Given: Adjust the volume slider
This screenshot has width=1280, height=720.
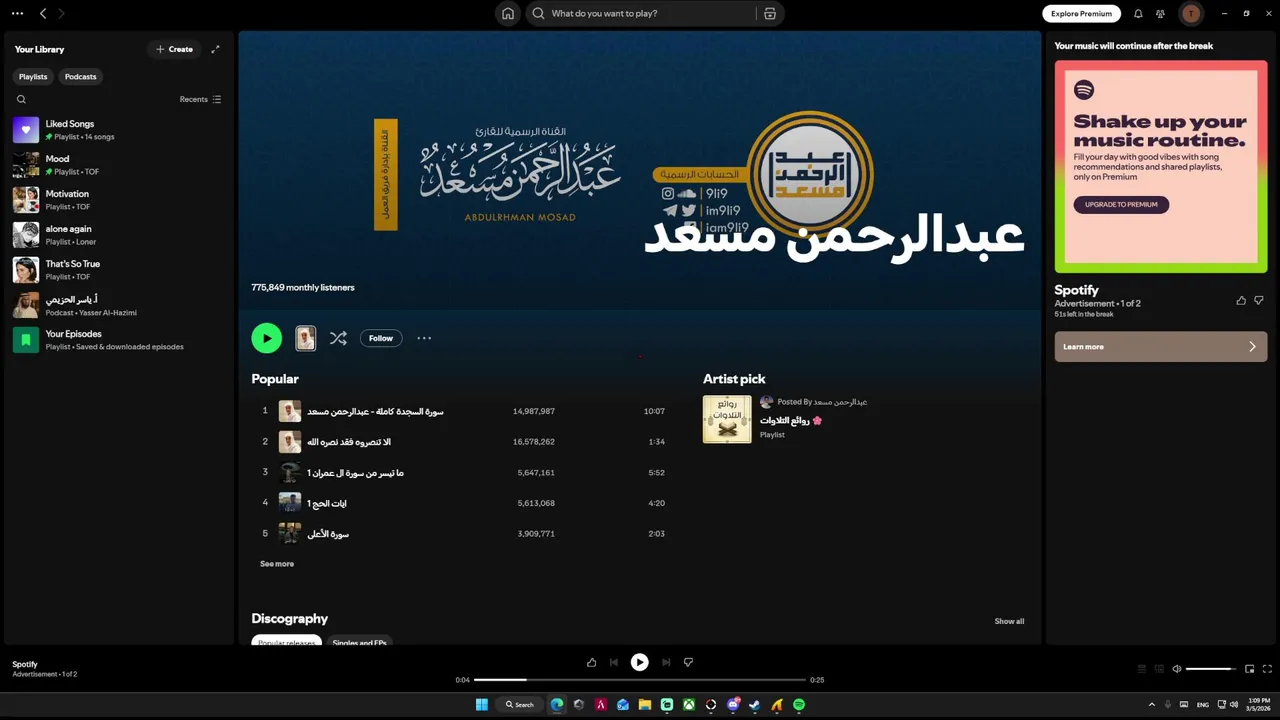Looking at the screenshot, I should coord(1210,669).
